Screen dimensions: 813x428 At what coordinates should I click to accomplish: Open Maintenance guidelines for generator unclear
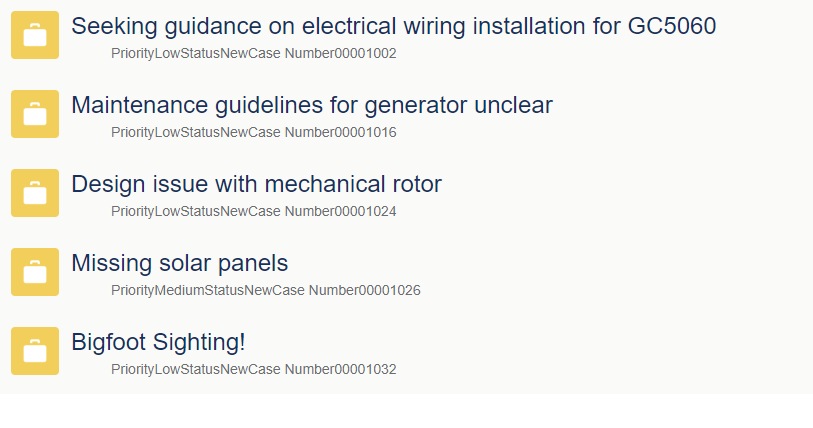coord(311,105)
